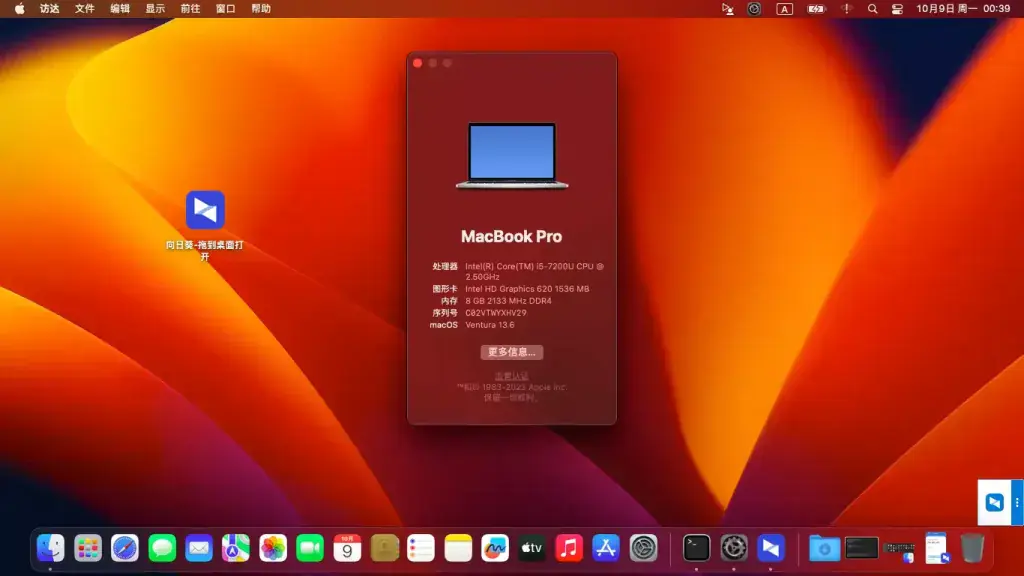
Task: Open Mail app from the Dock
Action: (x=199, y=548)
